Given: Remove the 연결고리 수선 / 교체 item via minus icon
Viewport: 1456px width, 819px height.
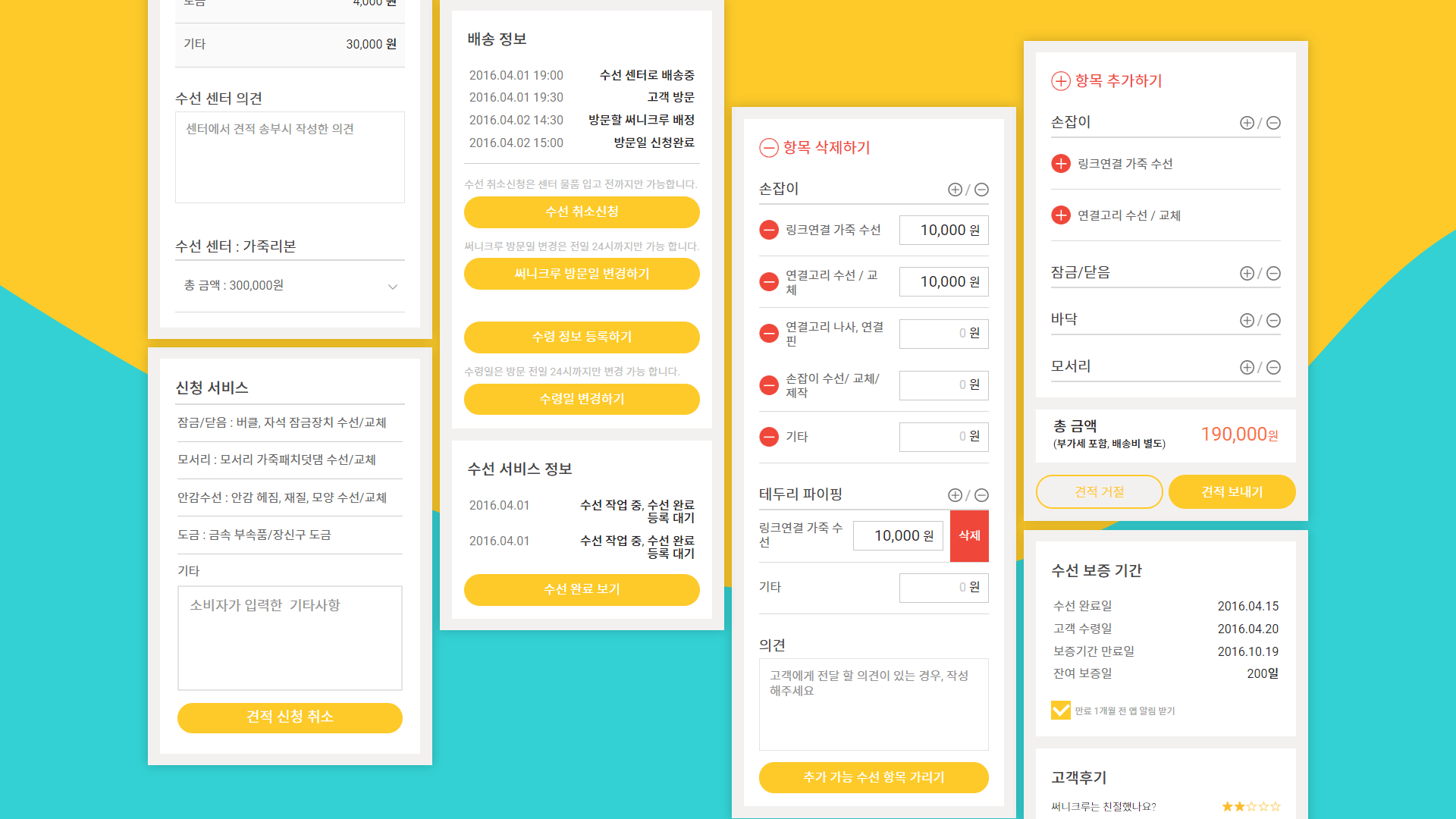Looking at the screenshot, I should coord(769,281).
